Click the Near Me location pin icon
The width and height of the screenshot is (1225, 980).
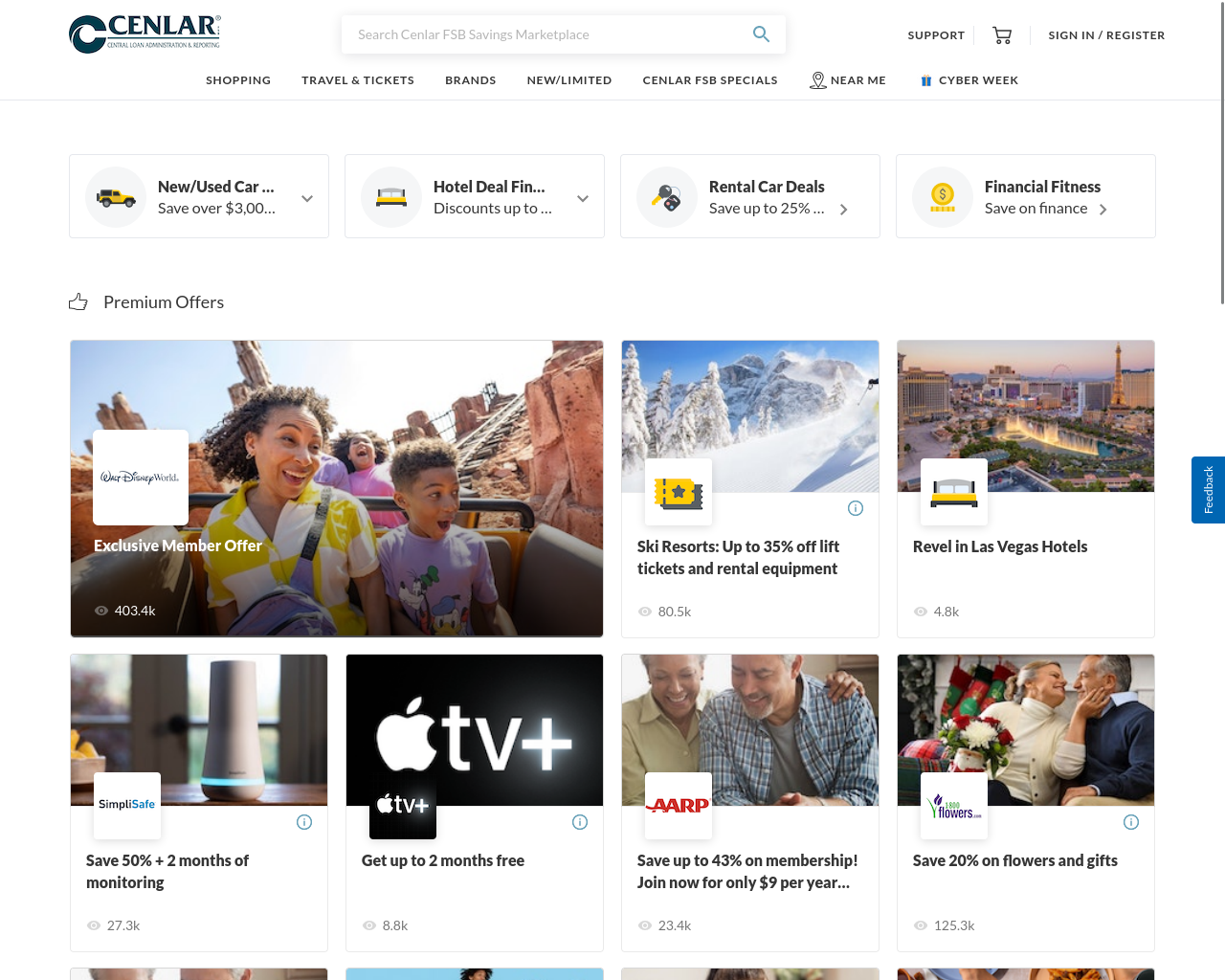(x=817, y=80)
